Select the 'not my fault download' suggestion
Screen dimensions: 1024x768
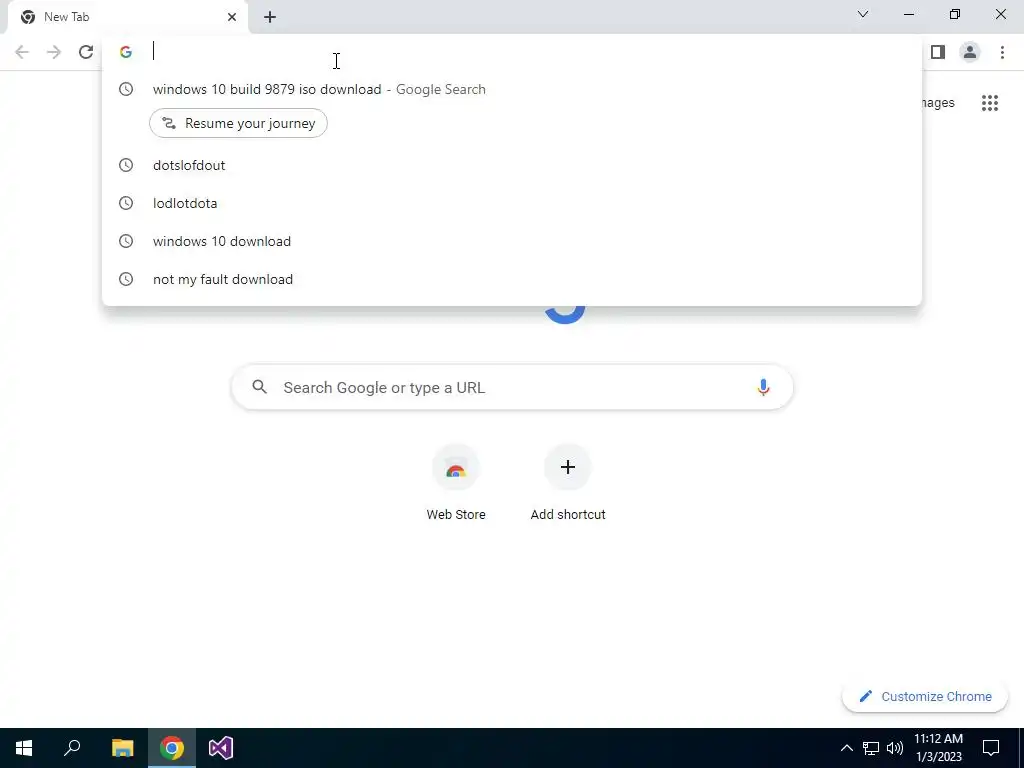pyautogui.click(x=512, y=279)
